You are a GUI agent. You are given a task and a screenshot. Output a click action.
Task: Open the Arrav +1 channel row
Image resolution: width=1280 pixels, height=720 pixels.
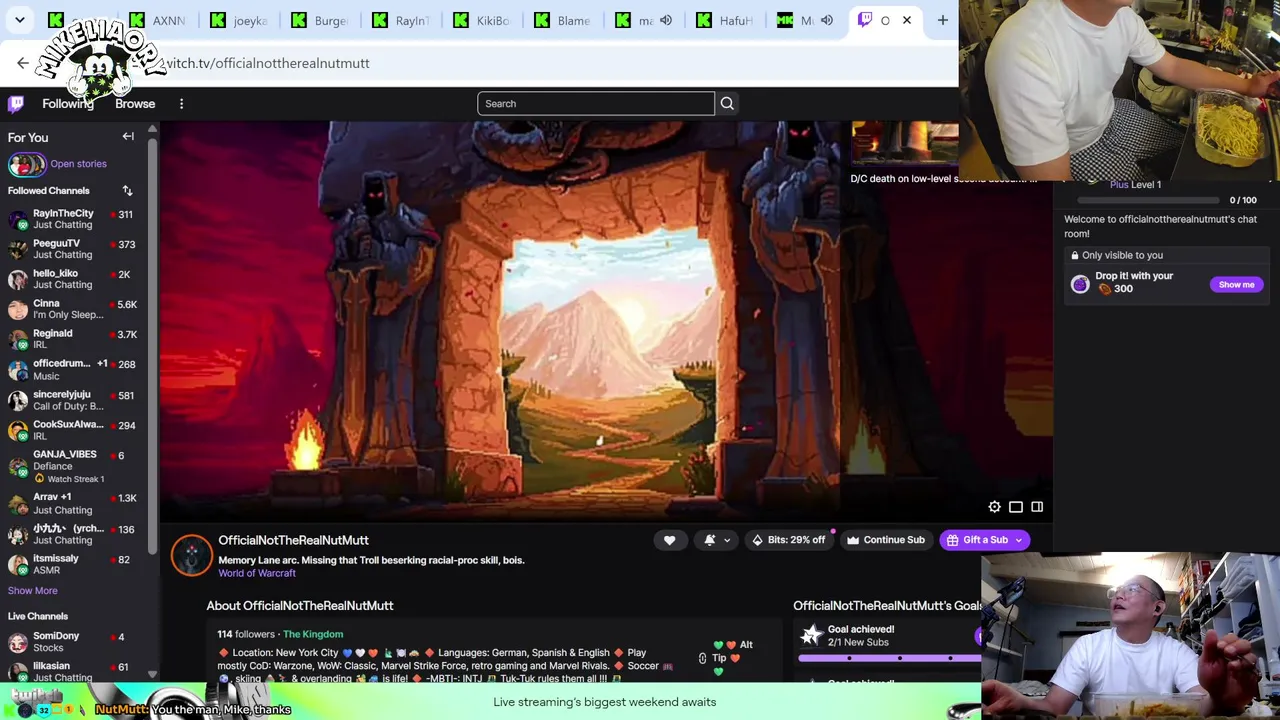tap(76, 504)
